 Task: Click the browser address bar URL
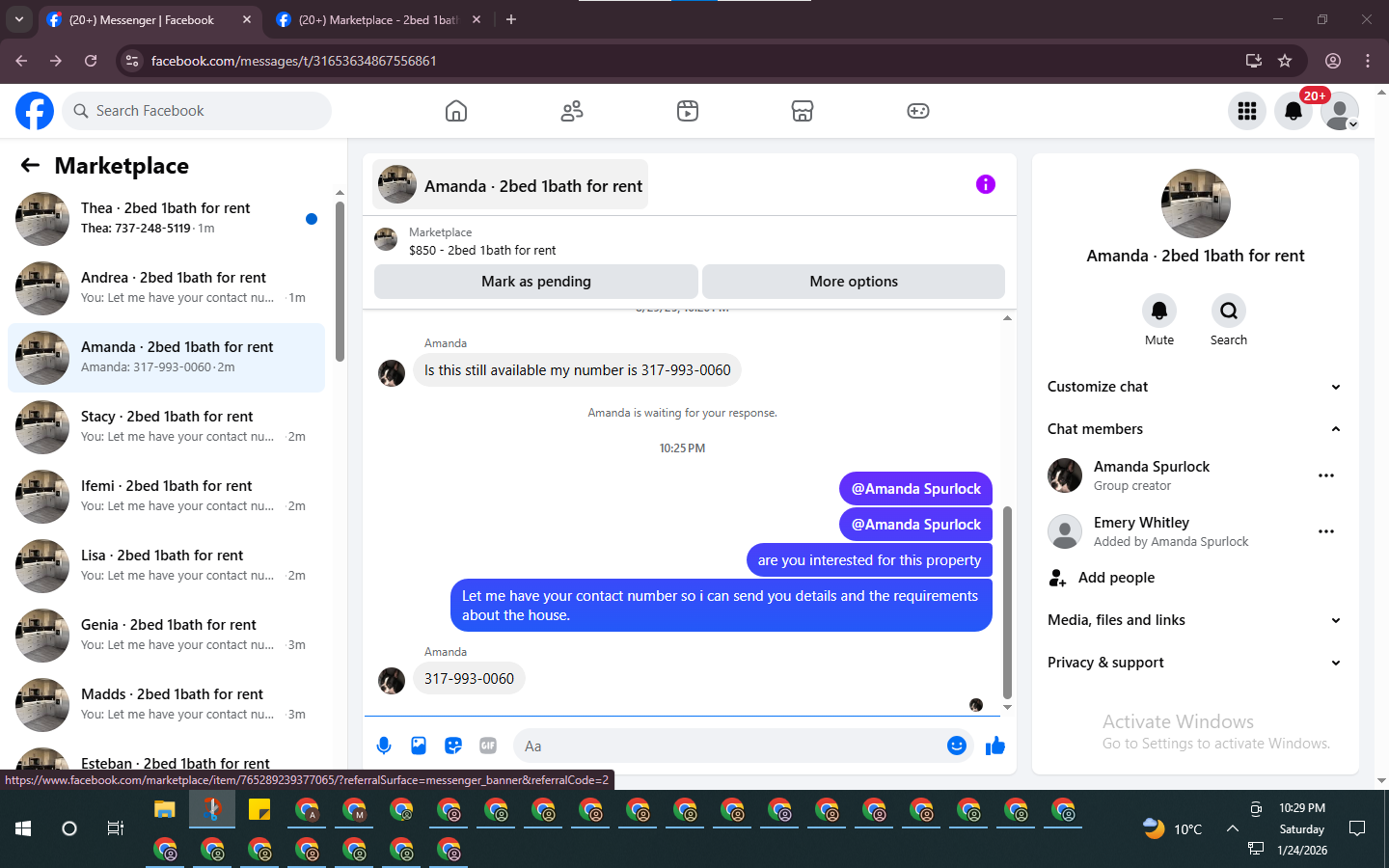click(294, 61)
